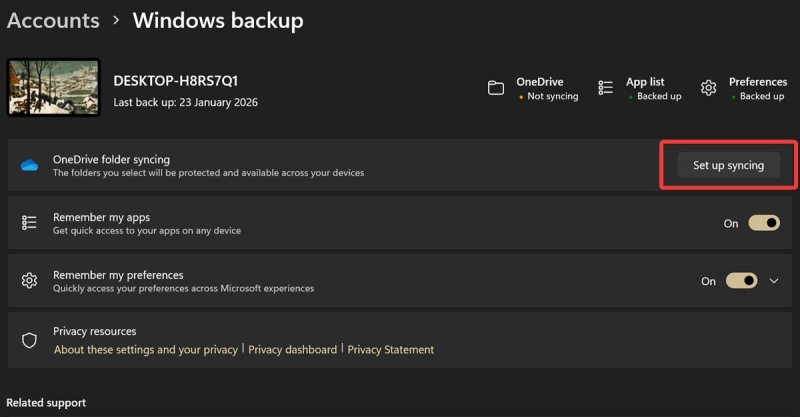This screenshot has width=800, height=417.
Task: Click the Remember my preferences gear icon
Action: pyautogui.click(x=29, y=281)
